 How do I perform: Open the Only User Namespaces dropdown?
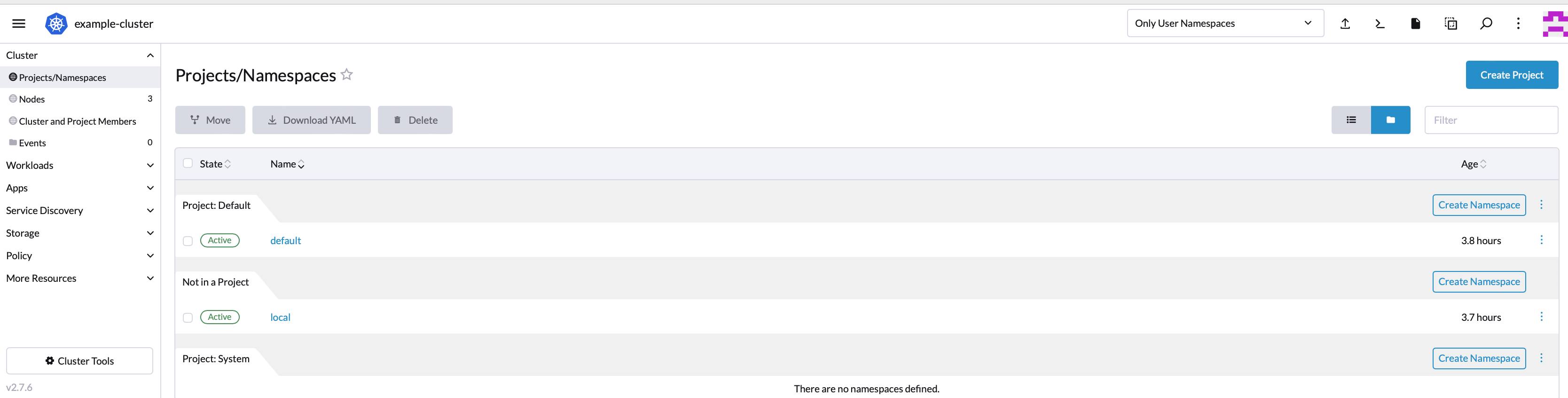(x=1225, y=23)
